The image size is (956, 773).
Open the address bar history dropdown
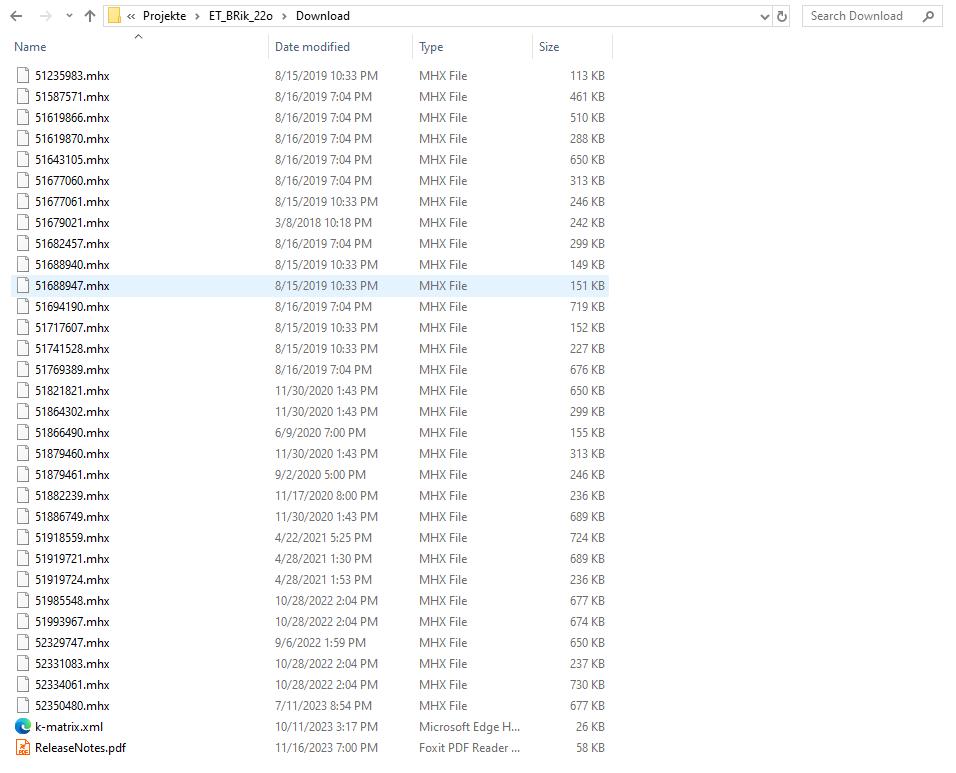(765, 16)
